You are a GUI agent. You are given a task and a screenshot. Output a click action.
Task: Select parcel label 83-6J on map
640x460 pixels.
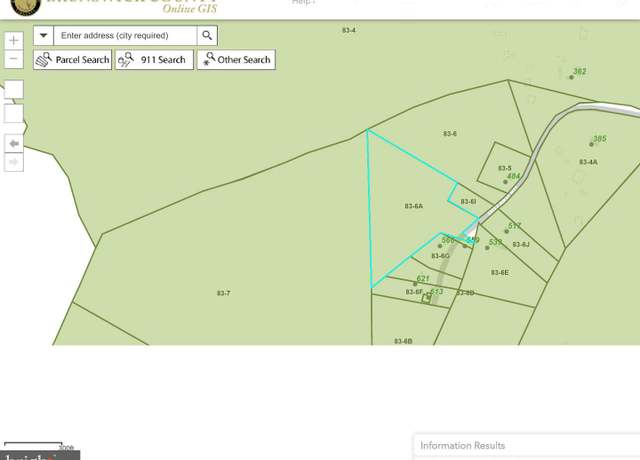click(x=521, y=244)
